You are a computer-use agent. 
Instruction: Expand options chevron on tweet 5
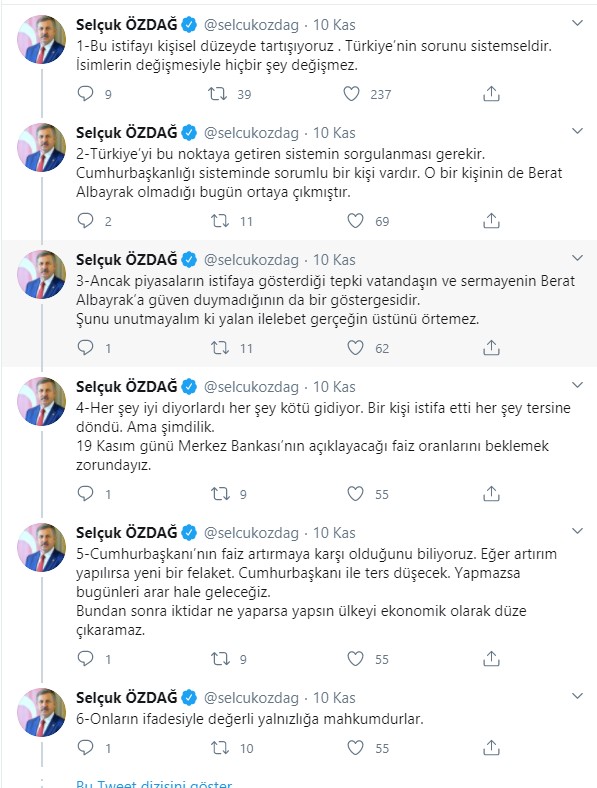tap(578, 531)
